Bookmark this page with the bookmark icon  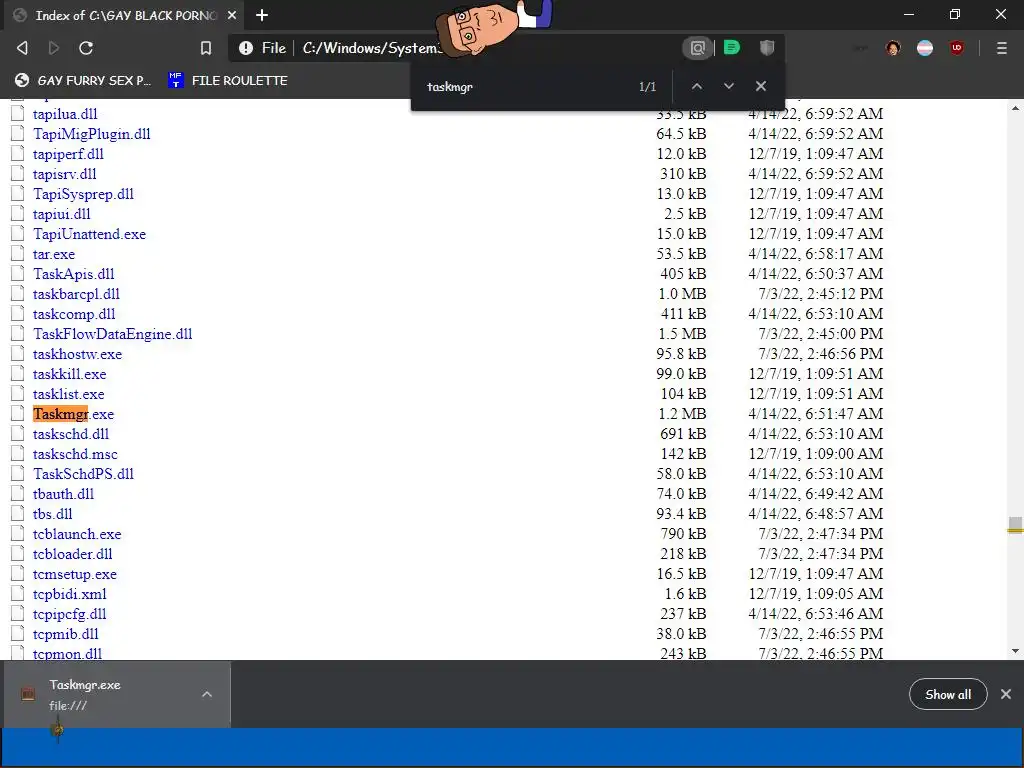tap(206, 48)
